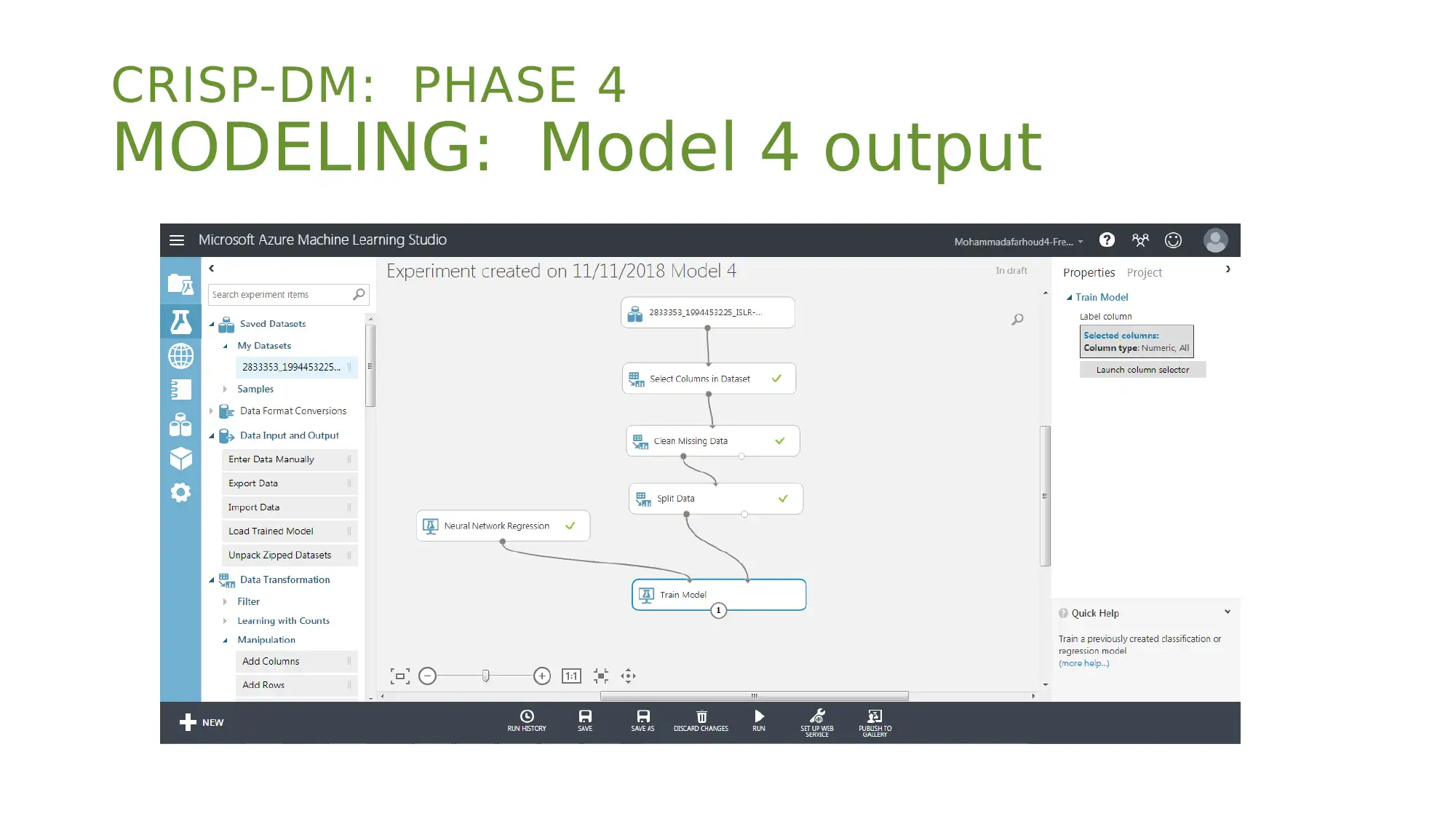
Task: Click the Clean Missing Data node icon
Action: [x=638, y=440]
